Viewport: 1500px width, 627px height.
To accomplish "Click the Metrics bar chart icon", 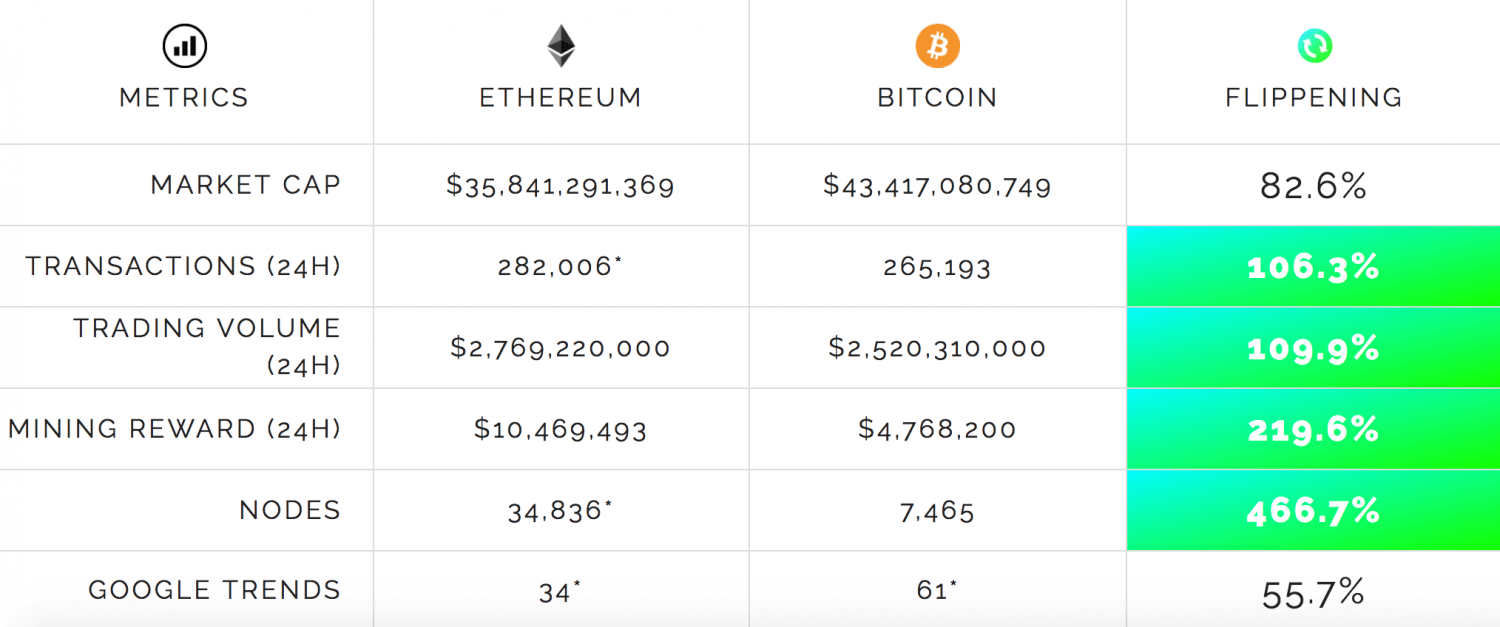I will tap(184, 46).
